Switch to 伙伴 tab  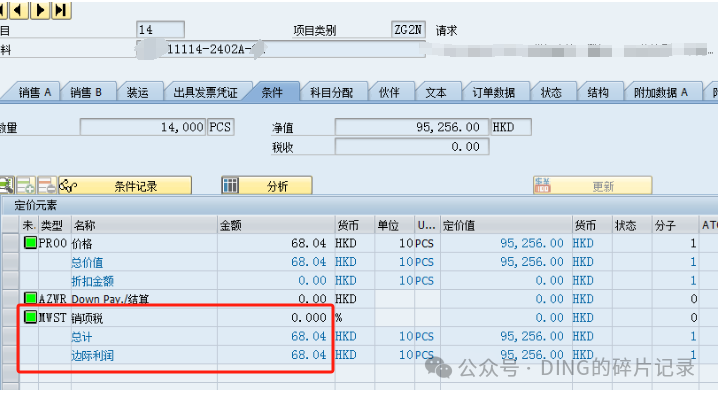point(389,92)
